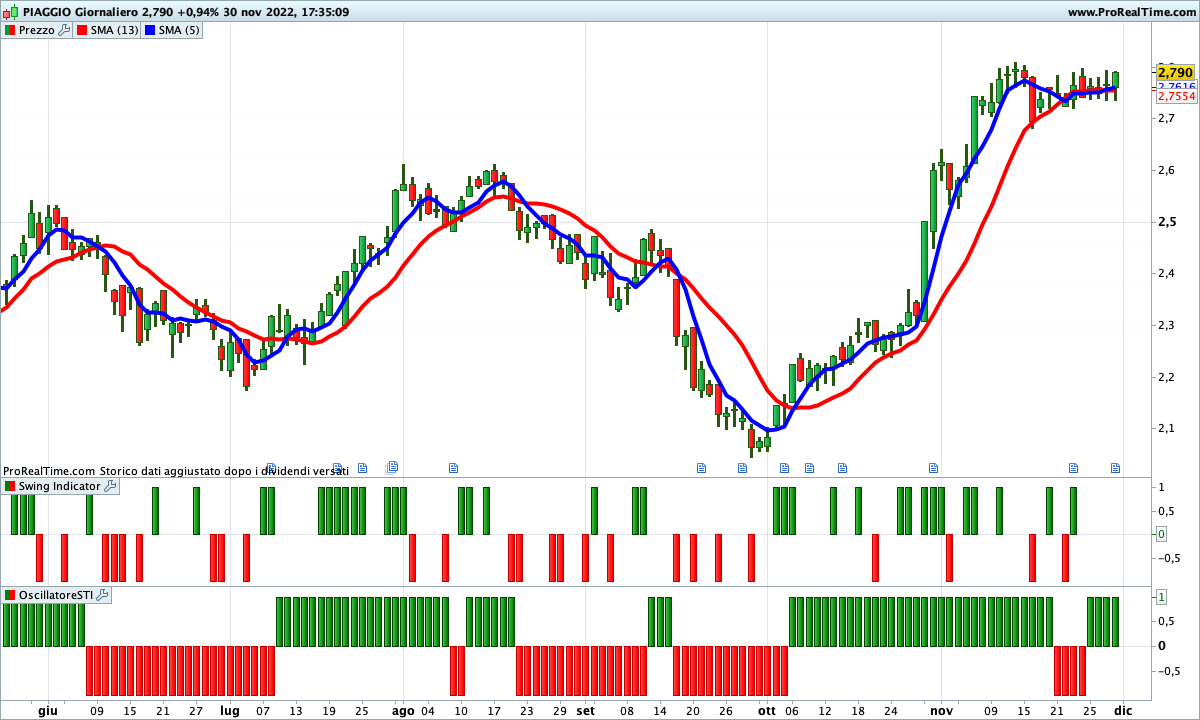Image resolution: width=1200 pixels, height=720 pixels.
Task: Open OscillatoreSTI wrench configuration icon
Action: coord(102,596)
